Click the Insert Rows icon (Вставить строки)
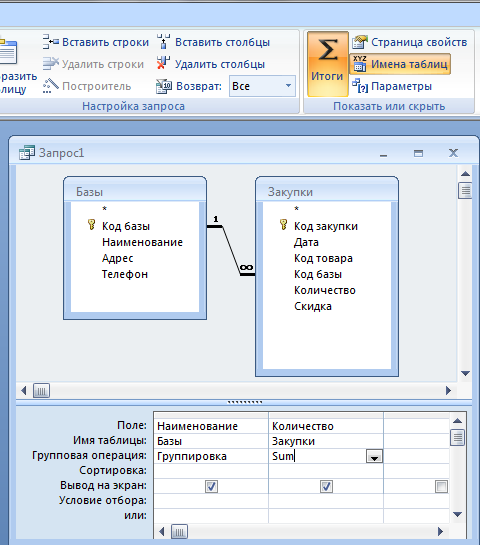 [51, 42]
